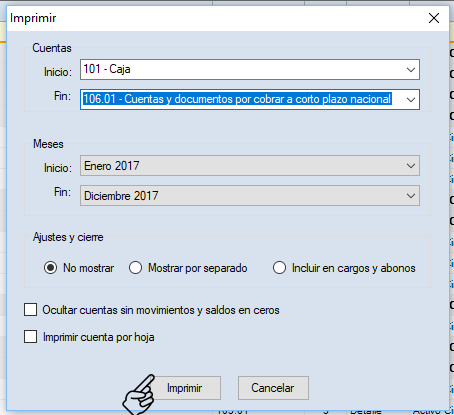This screenshot has height=415, width=454.
Task: Click the highlighted '106.01 - Cuentas y documentos' field
Action: pyautogui.click(x=250, y=99)
